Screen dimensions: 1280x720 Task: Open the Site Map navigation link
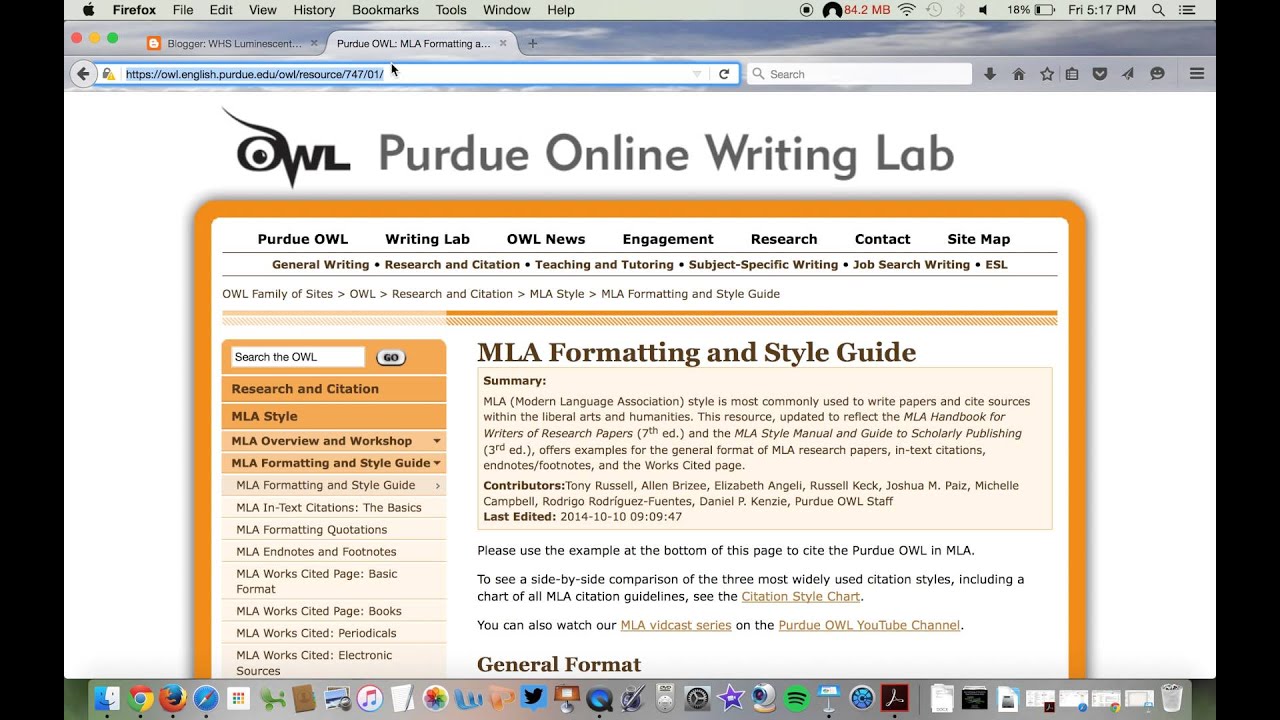point(978,239)
